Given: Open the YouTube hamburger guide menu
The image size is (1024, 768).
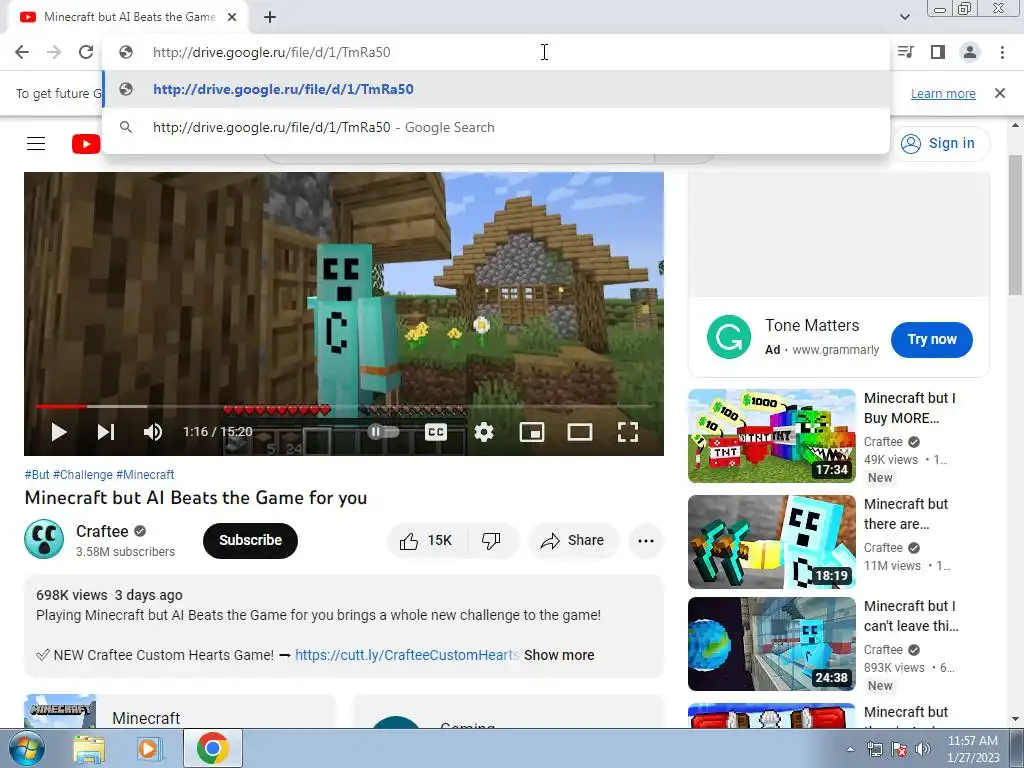Looking at the screenshot, I should tap(36, 144).
